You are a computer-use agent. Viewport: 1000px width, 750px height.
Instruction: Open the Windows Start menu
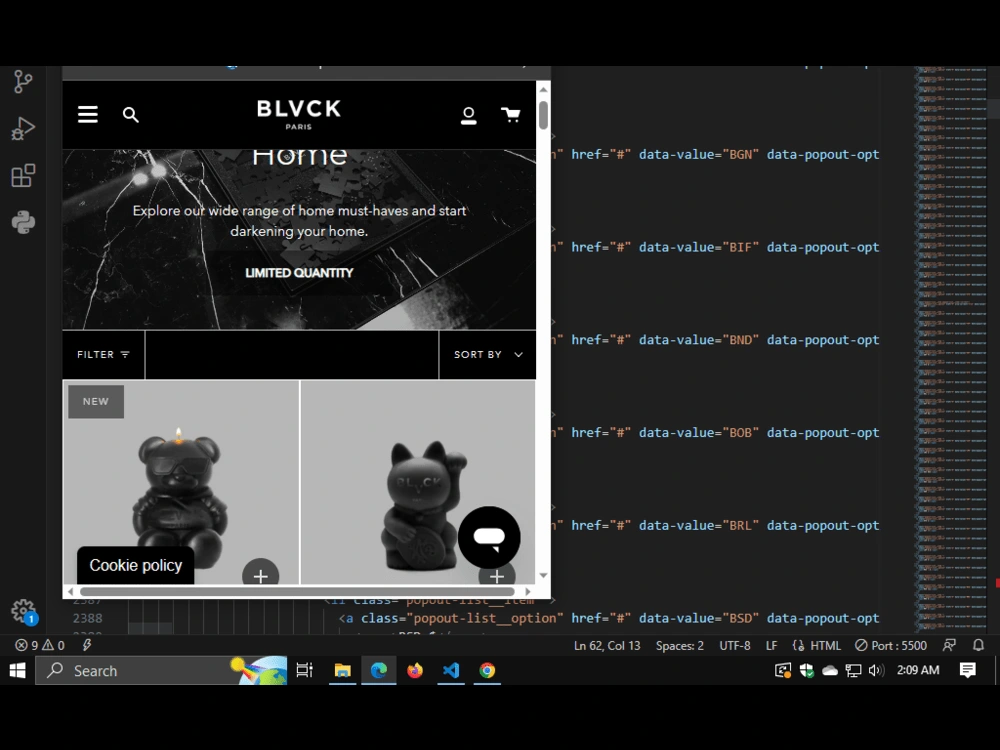[x=17, y=670]
